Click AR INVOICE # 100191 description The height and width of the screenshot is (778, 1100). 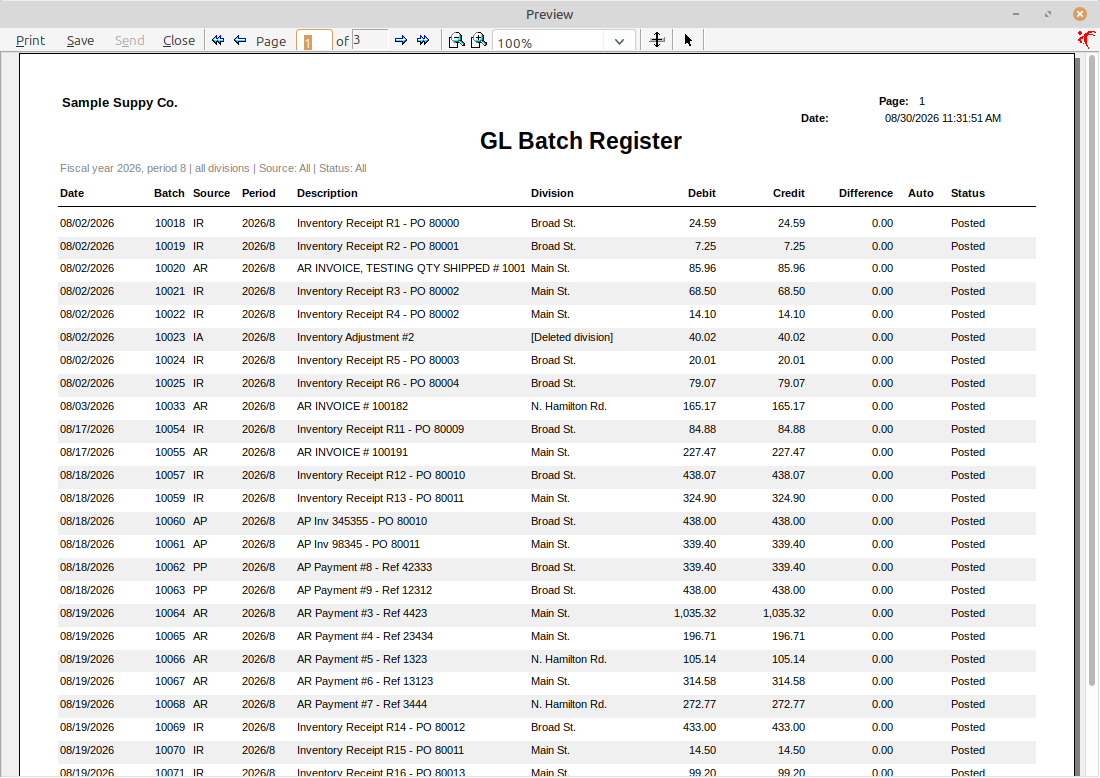(352, 452)
